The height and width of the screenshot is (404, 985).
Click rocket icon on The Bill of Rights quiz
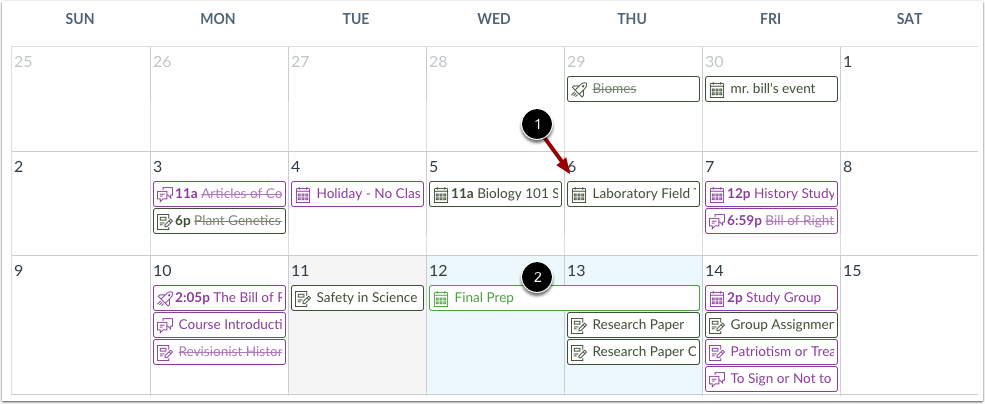pyautogui.click(x=165, y=298)
